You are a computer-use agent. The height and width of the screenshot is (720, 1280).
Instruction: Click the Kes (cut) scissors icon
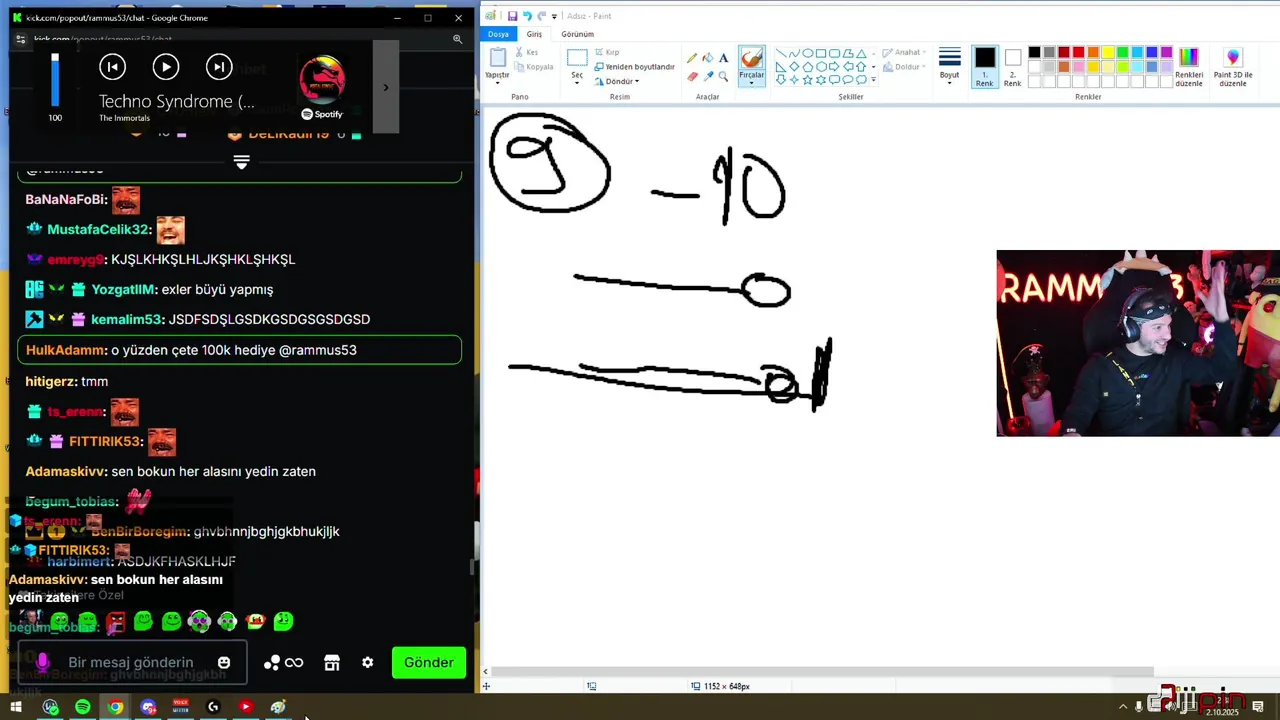point(520,52)
